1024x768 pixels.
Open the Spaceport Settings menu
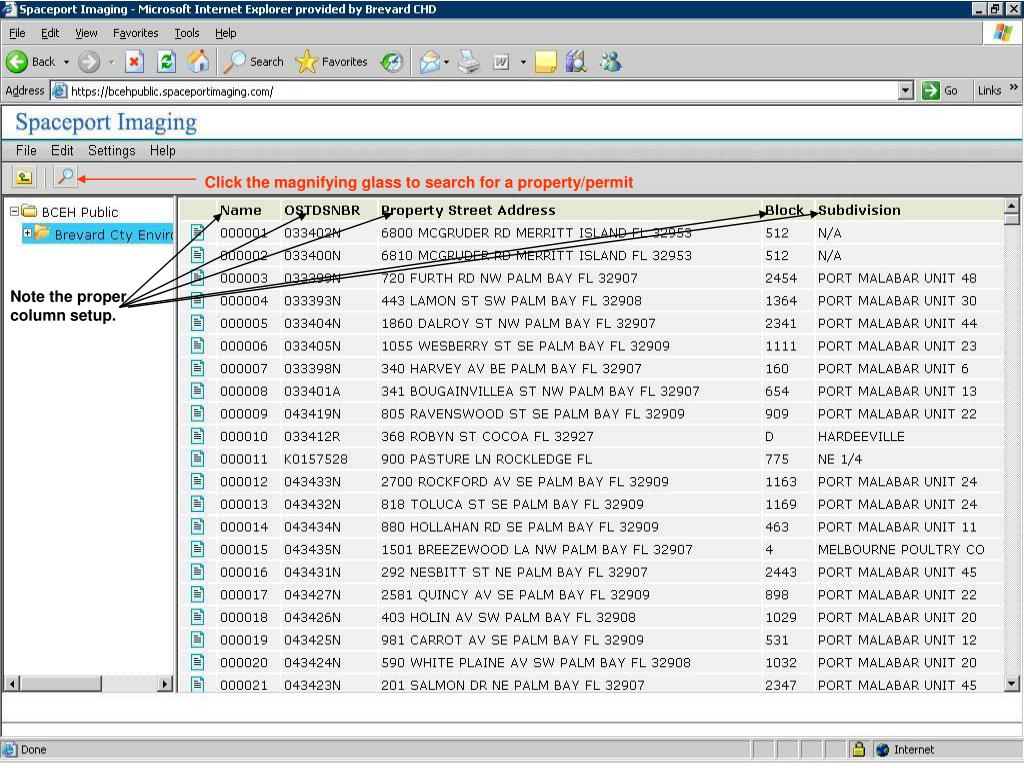click(112, 150)
